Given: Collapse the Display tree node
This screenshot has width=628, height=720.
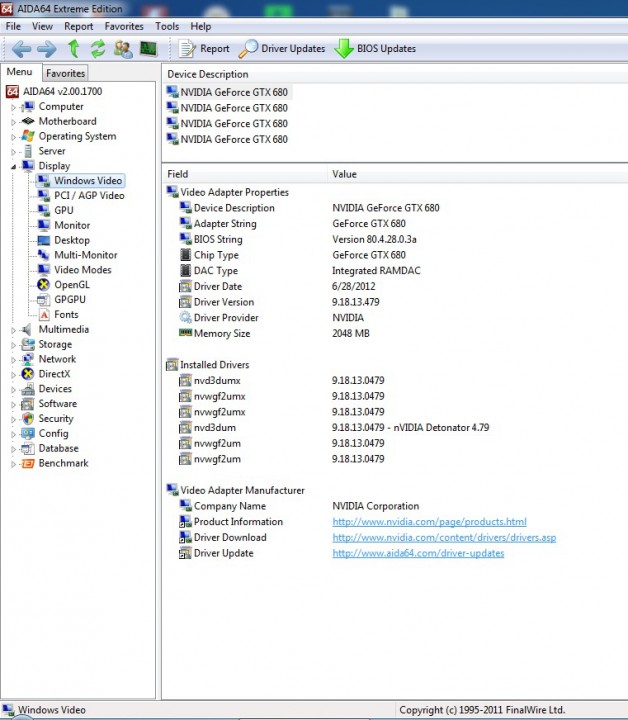Looking at the screenshot, I should point(13,167).
